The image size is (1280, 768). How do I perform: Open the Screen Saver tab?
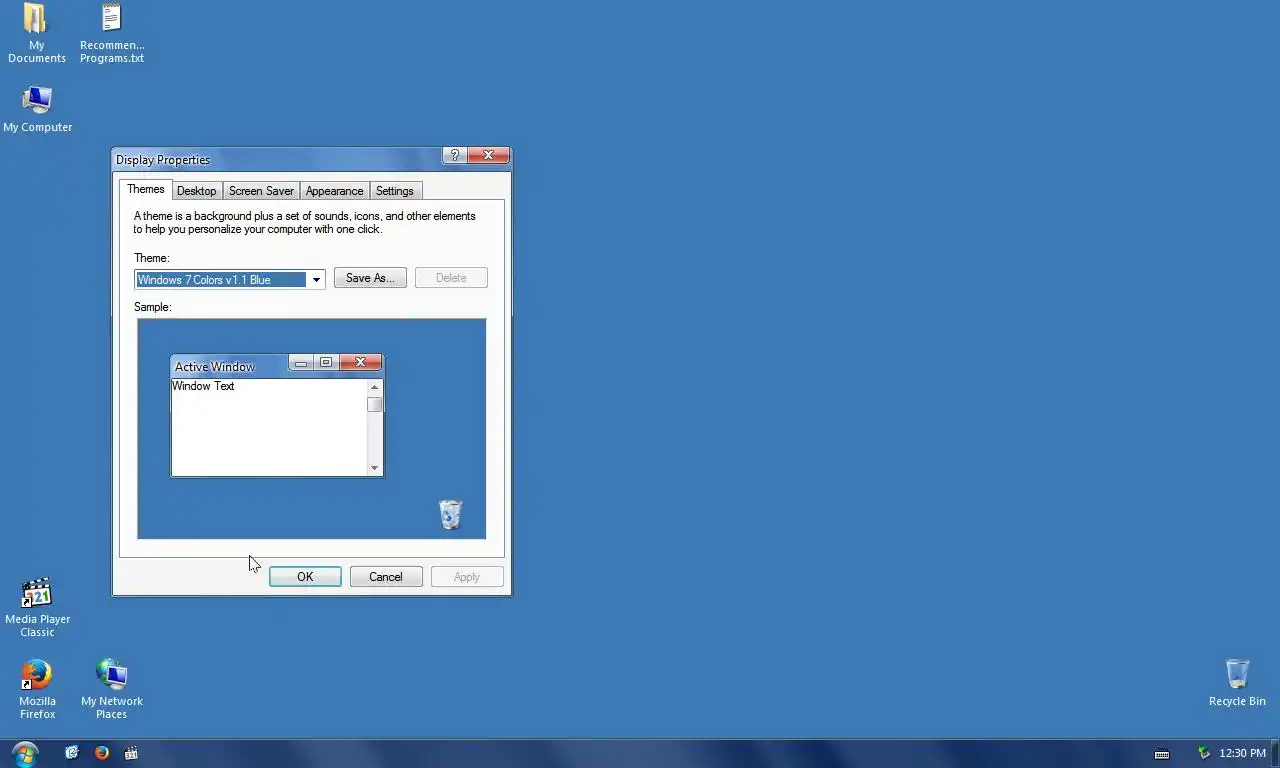[x=261, y=191]
